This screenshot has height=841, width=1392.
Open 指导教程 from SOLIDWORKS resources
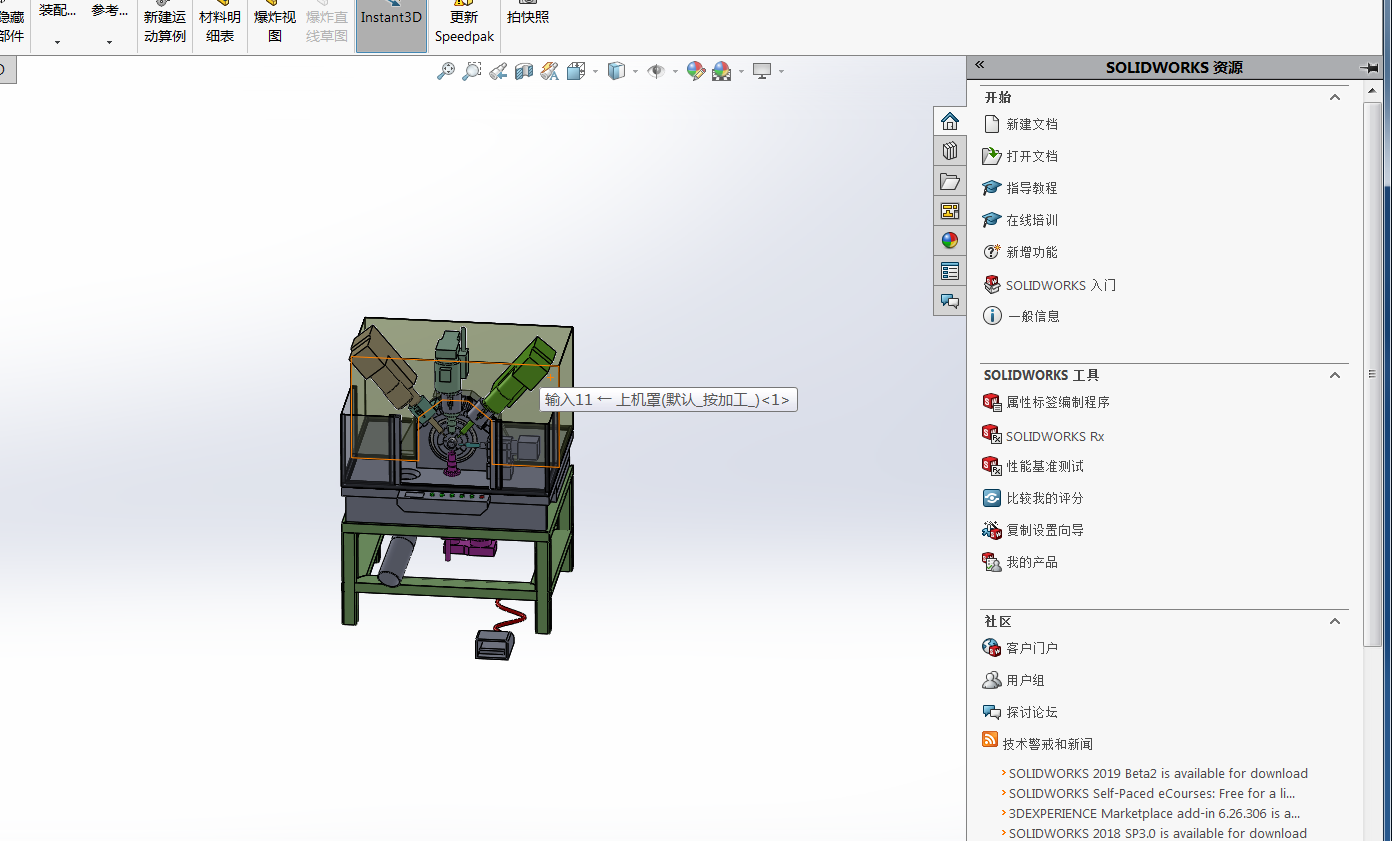click(1032, 188)
